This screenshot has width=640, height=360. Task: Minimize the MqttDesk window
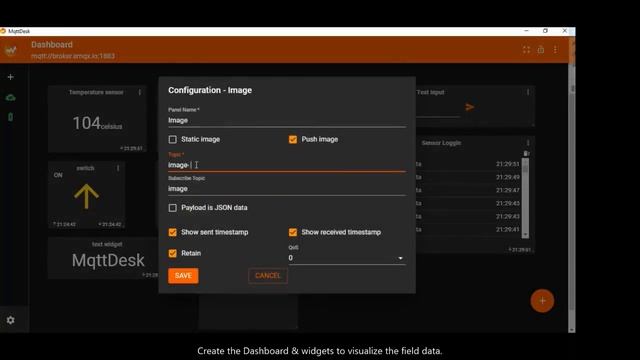coord(526,31)
